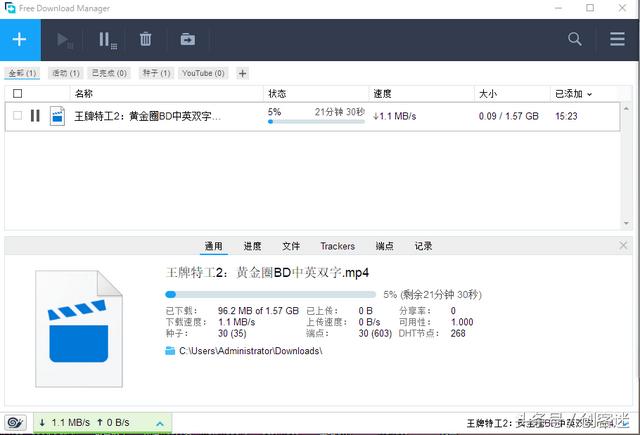Click the row speed ↓1.1 MB/s
This screenshot has height=435, width=640.
[x=394, y=116]
